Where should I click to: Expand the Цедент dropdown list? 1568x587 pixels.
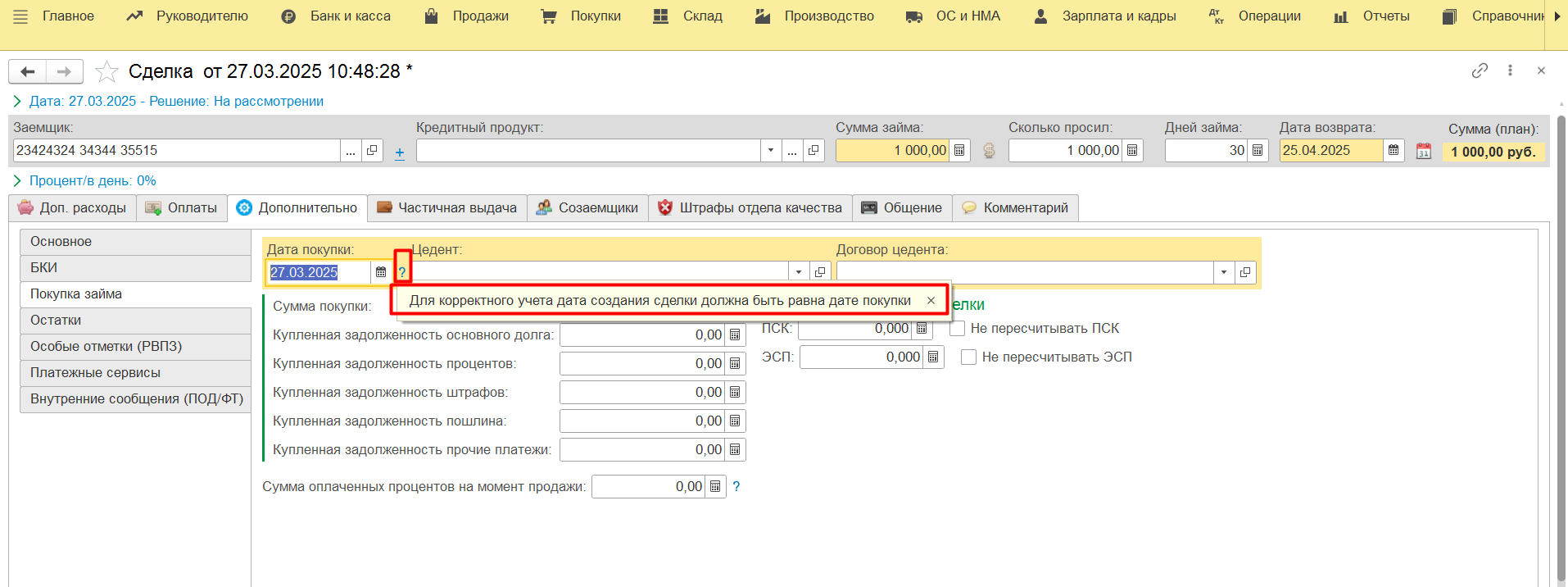pos(799,272)
